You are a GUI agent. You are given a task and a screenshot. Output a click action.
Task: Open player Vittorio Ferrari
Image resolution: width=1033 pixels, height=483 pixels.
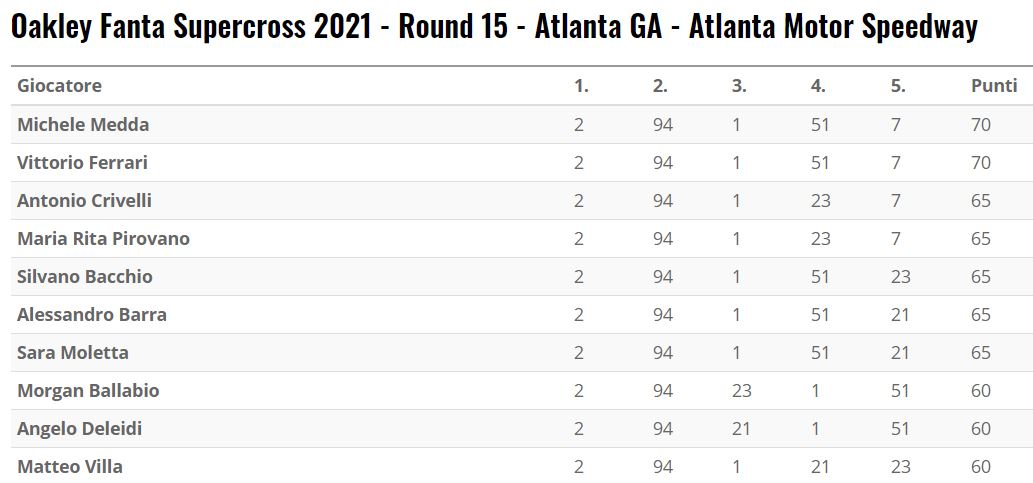(x=82, y=162)
